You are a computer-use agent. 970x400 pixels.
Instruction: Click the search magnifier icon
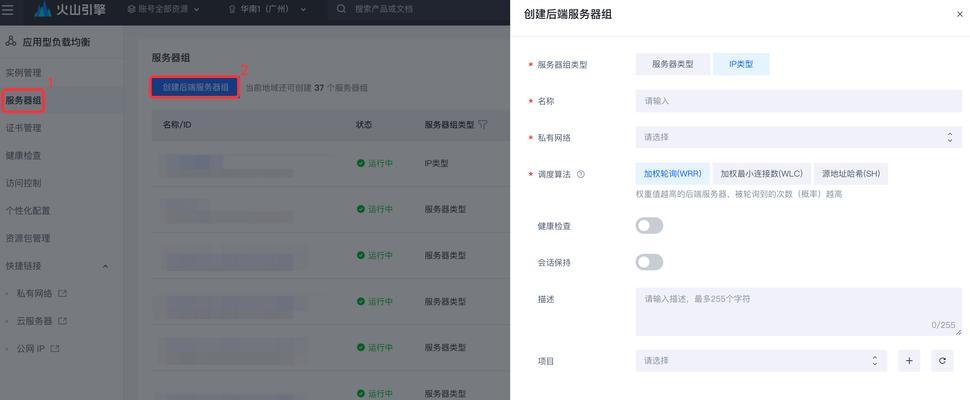pyautogui.click(x=341, y=9)
